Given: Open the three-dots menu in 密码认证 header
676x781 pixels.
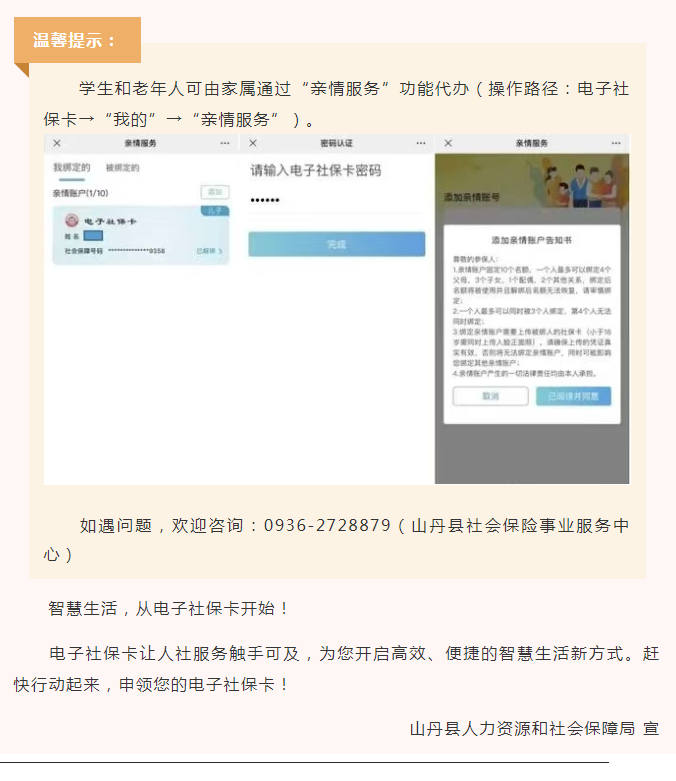Looking at the screenshot, I should pyautogui.click(x=421, y=143).
